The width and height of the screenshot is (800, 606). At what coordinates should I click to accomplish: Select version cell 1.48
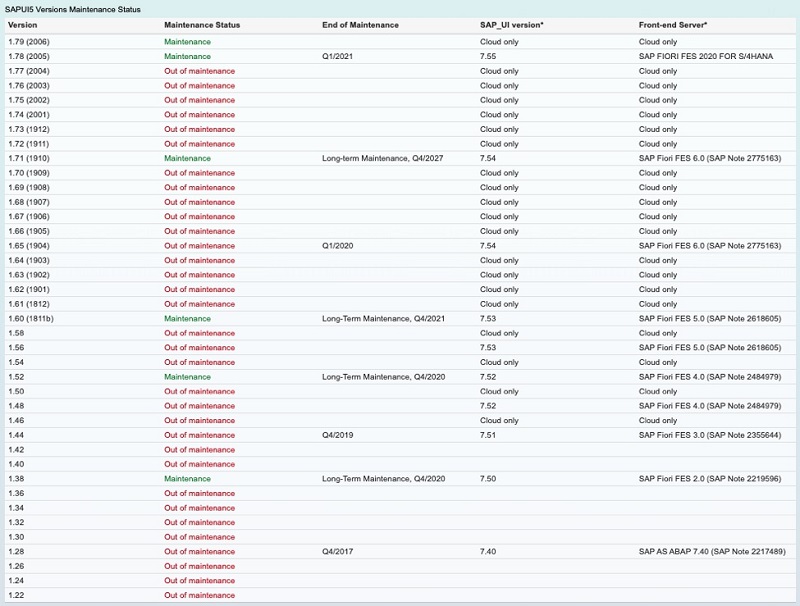[x=16, y=406]
